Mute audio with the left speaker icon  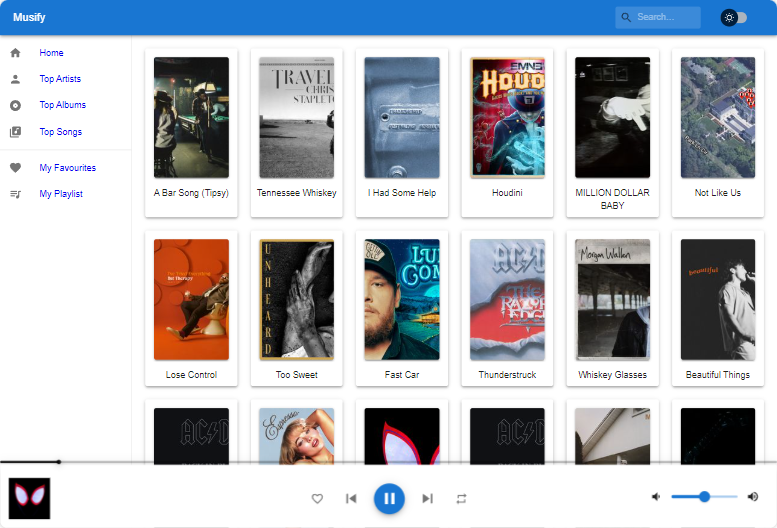tap(656, 497)
